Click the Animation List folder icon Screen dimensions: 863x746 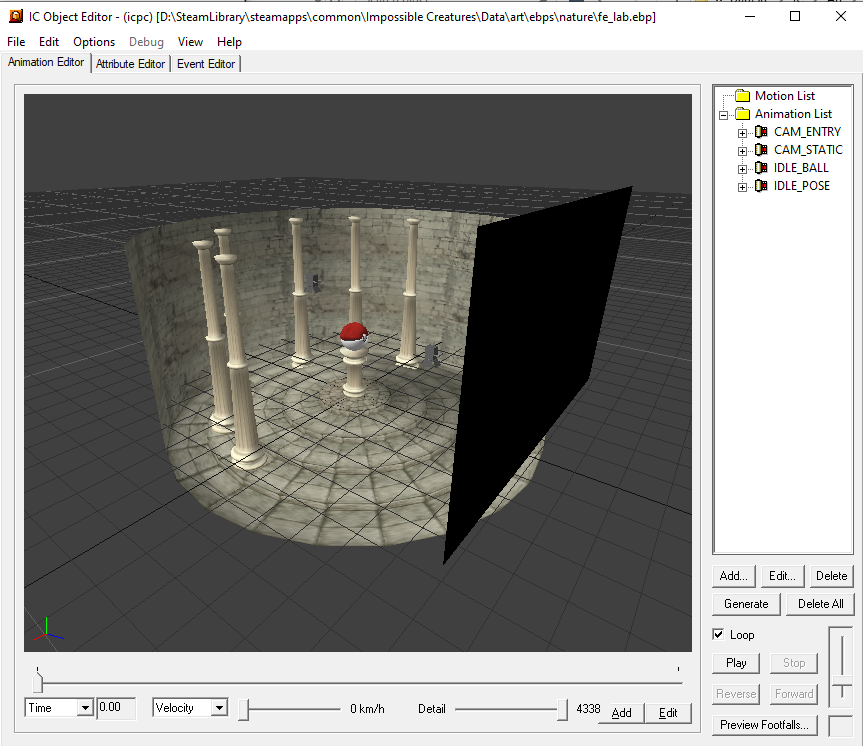742,114
